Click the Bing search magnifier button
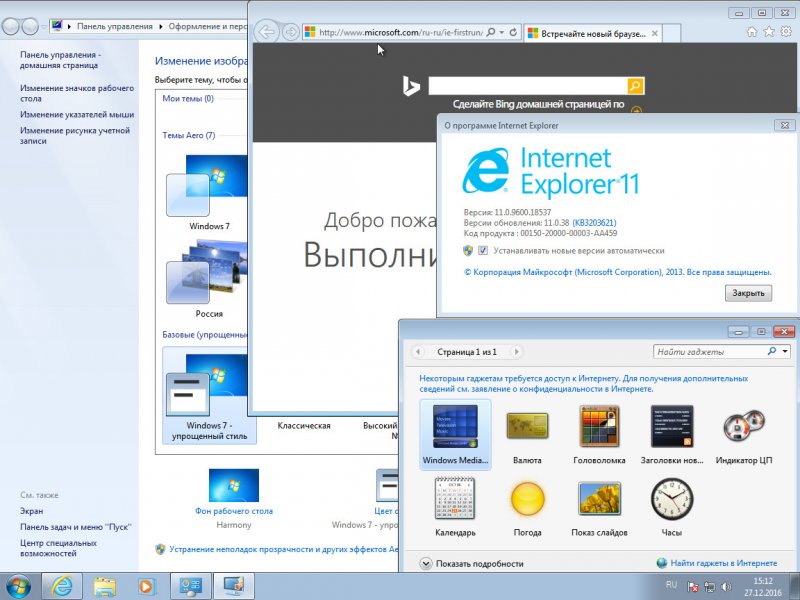800x600 pixels. click(635, 86)
